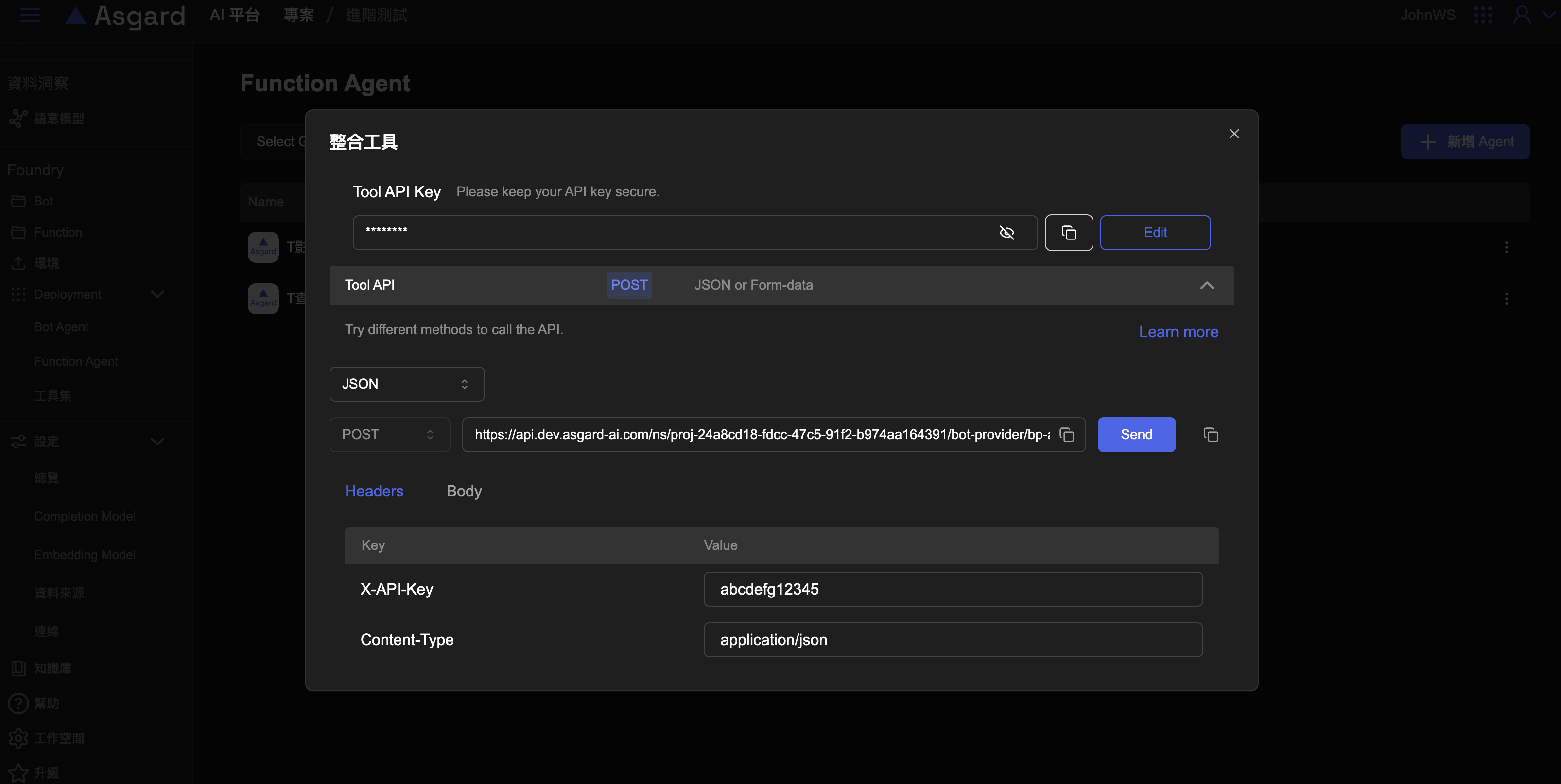
Task: Click the X-API-Key value field
Action: [x=953, y=589]
